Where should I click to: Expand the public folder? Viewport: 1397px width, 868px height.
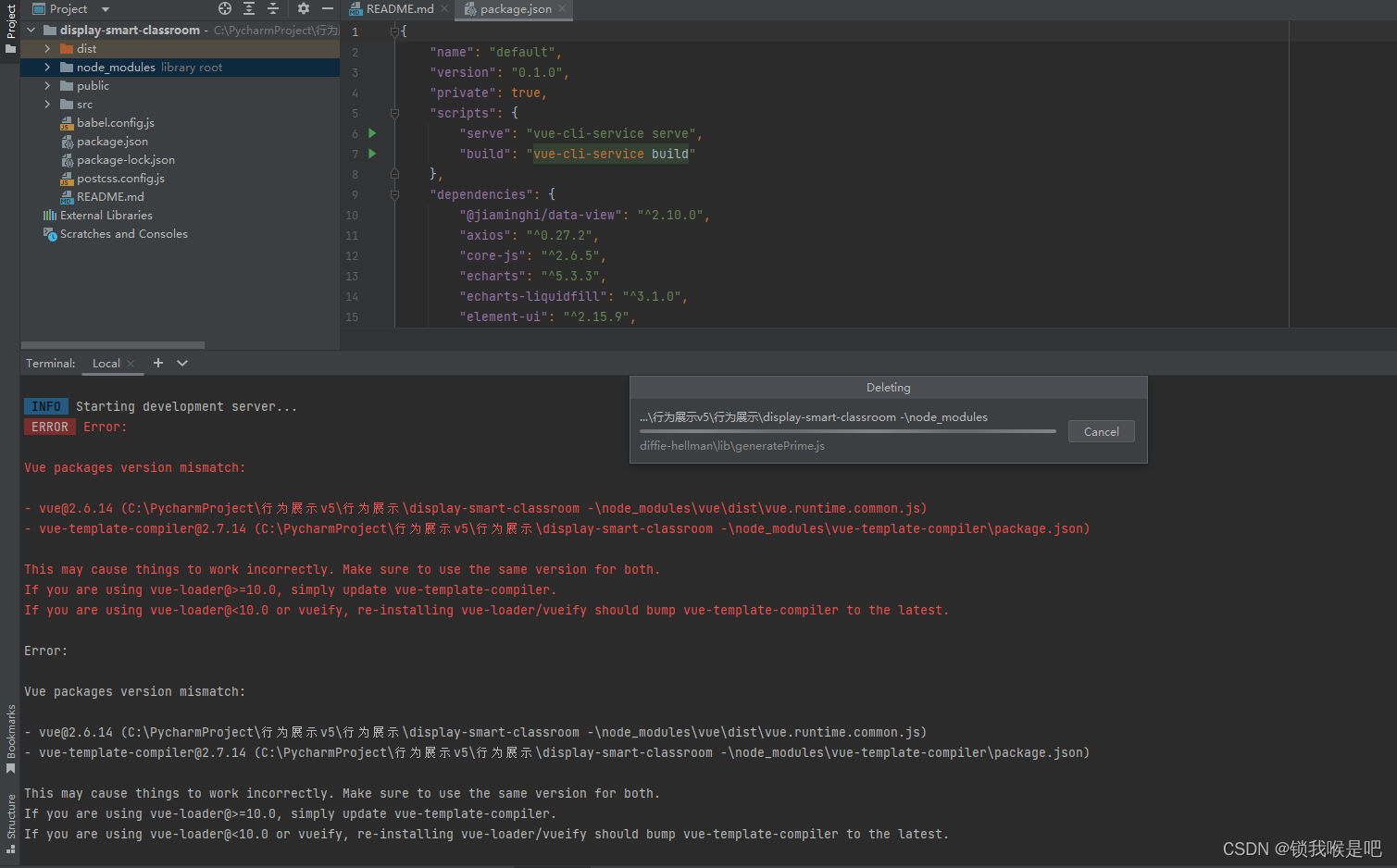47,85
